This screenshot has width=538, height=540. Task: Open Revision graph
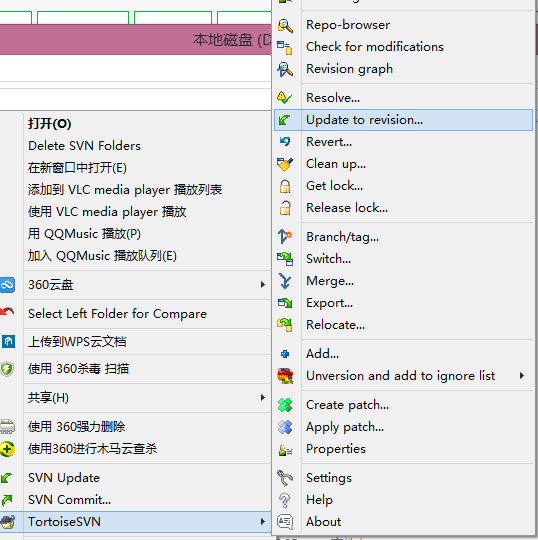pyautogui.click(x=403, y=69)
